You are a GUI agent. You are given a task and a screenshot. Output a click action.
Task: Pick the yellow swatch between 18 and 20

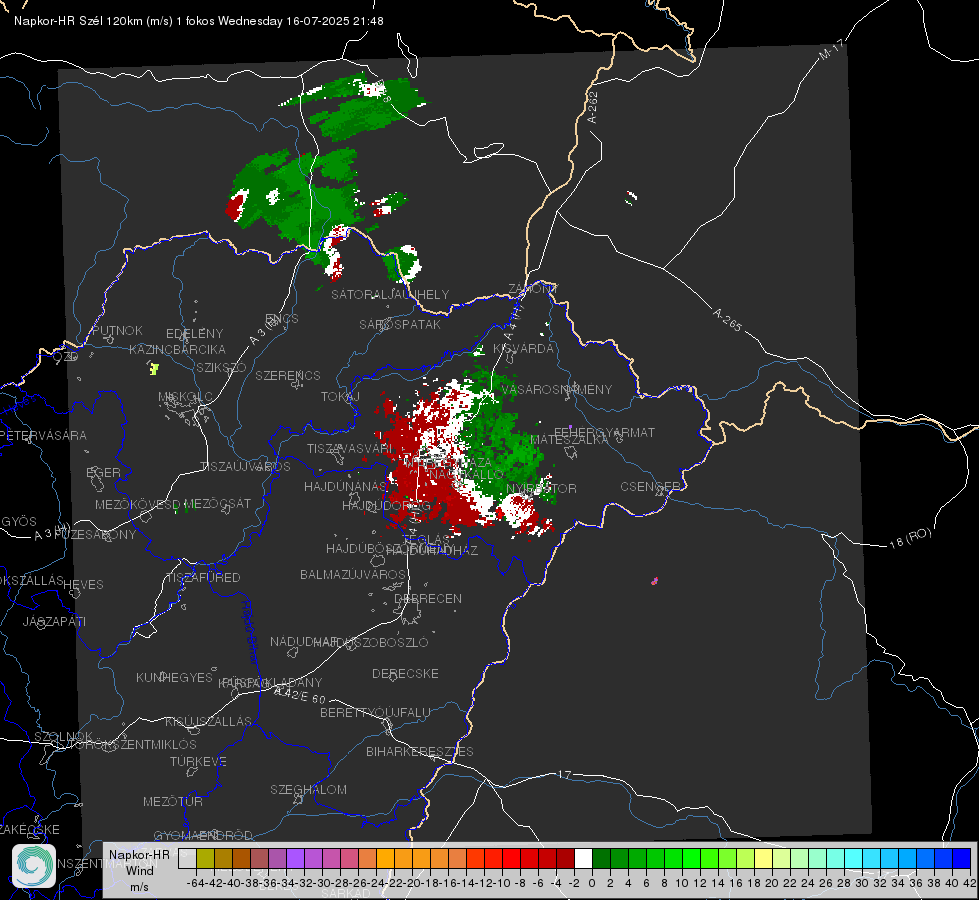point(764,858)
